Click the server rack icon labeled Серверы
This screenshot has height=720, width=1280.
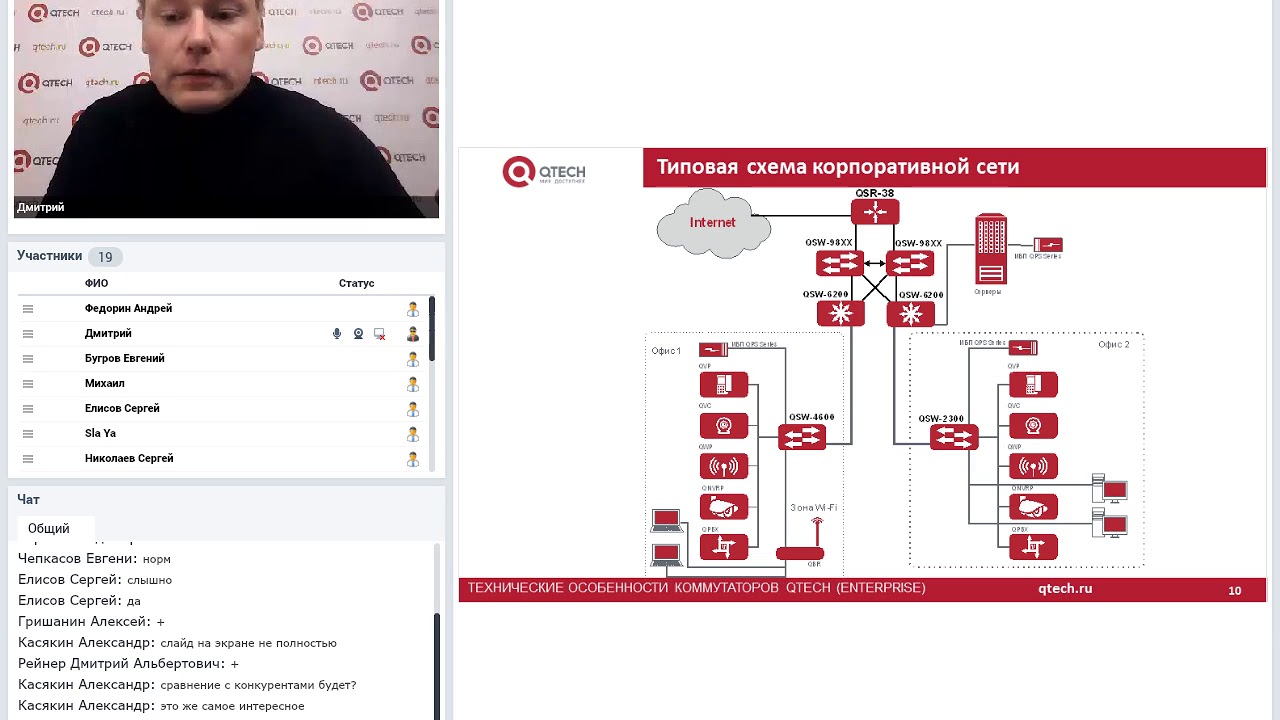(x=991, y=249)
